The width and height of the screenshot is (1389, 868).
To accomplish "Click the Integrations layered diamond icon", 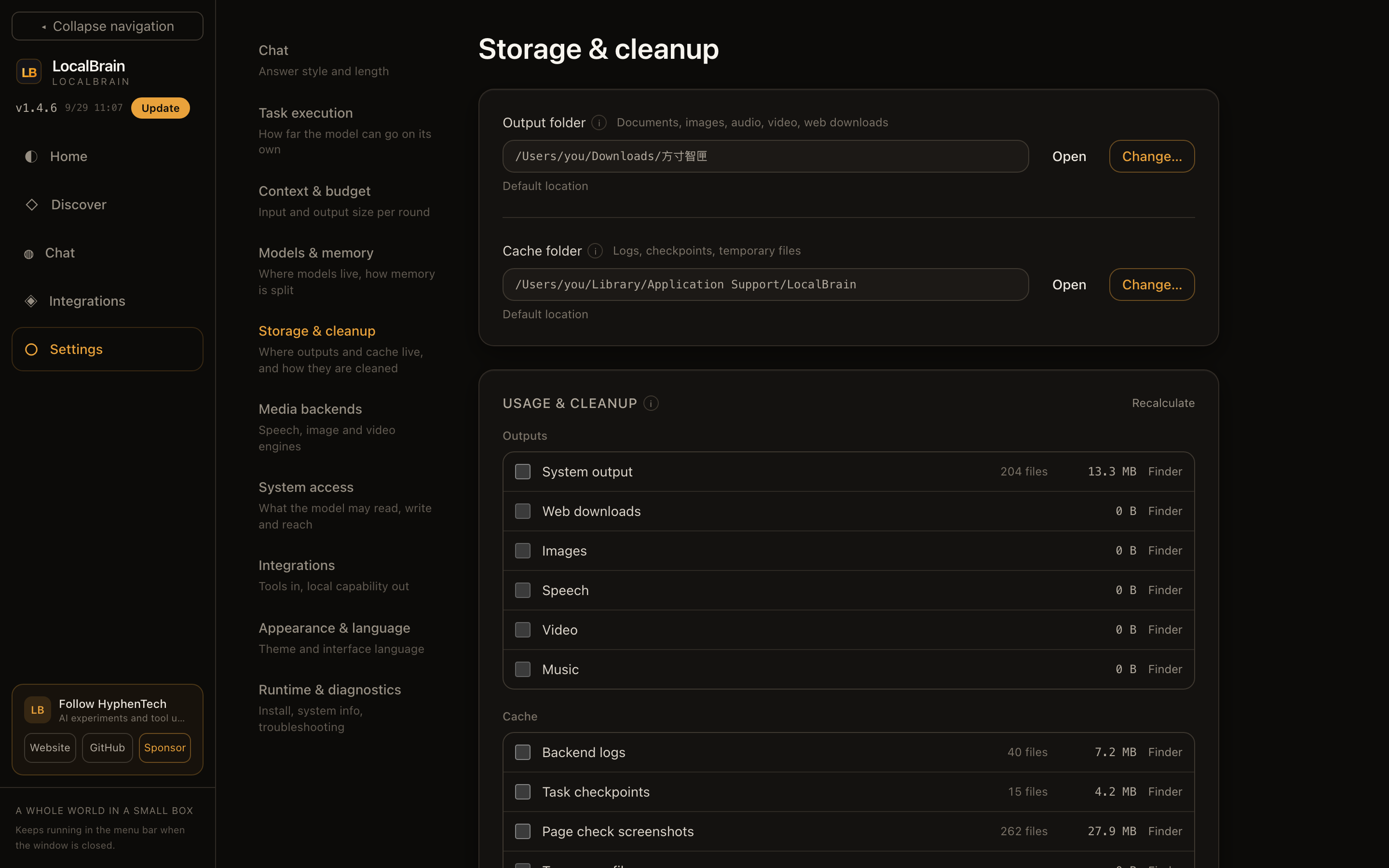I will (31, 301).
